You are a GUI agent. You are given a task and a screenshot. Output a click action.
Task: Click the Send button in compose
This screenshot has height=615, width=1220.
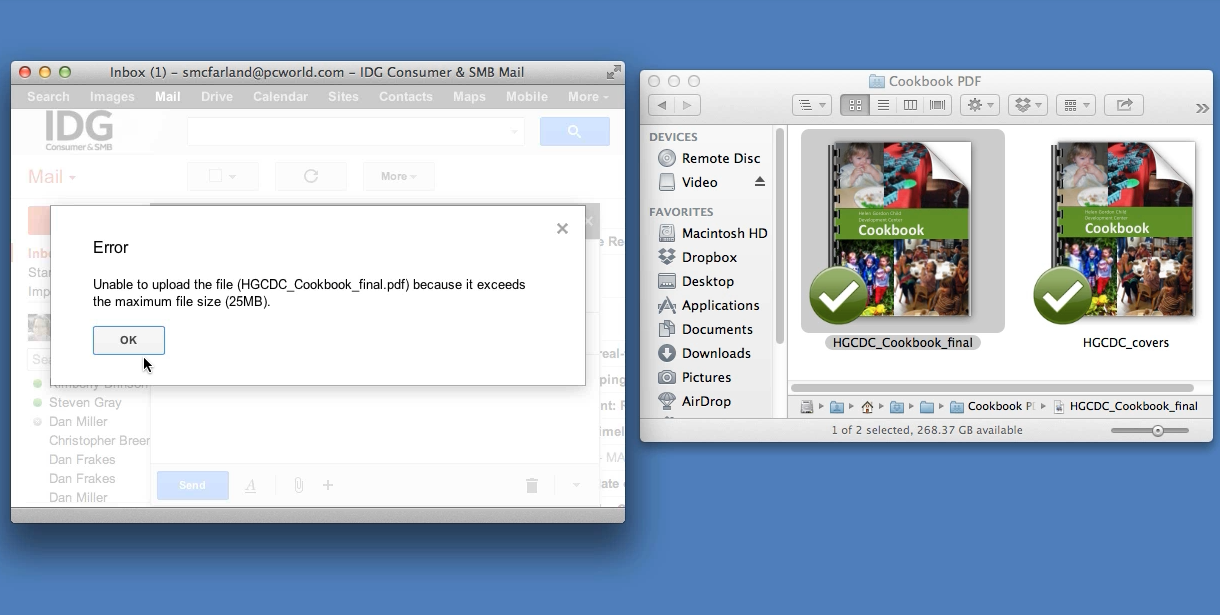click(192, 485)
